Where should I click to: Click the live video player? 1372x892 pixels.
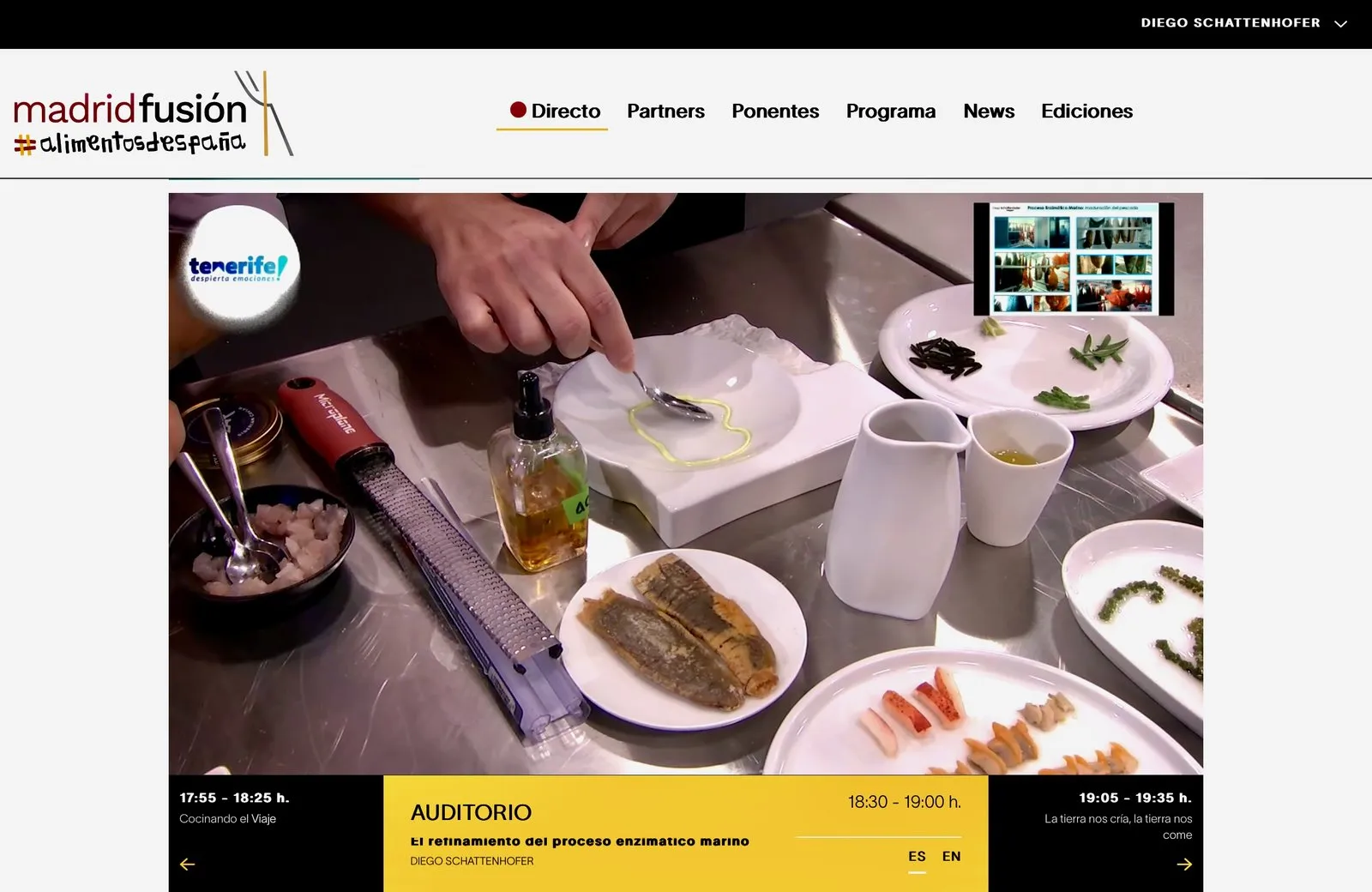686,484
